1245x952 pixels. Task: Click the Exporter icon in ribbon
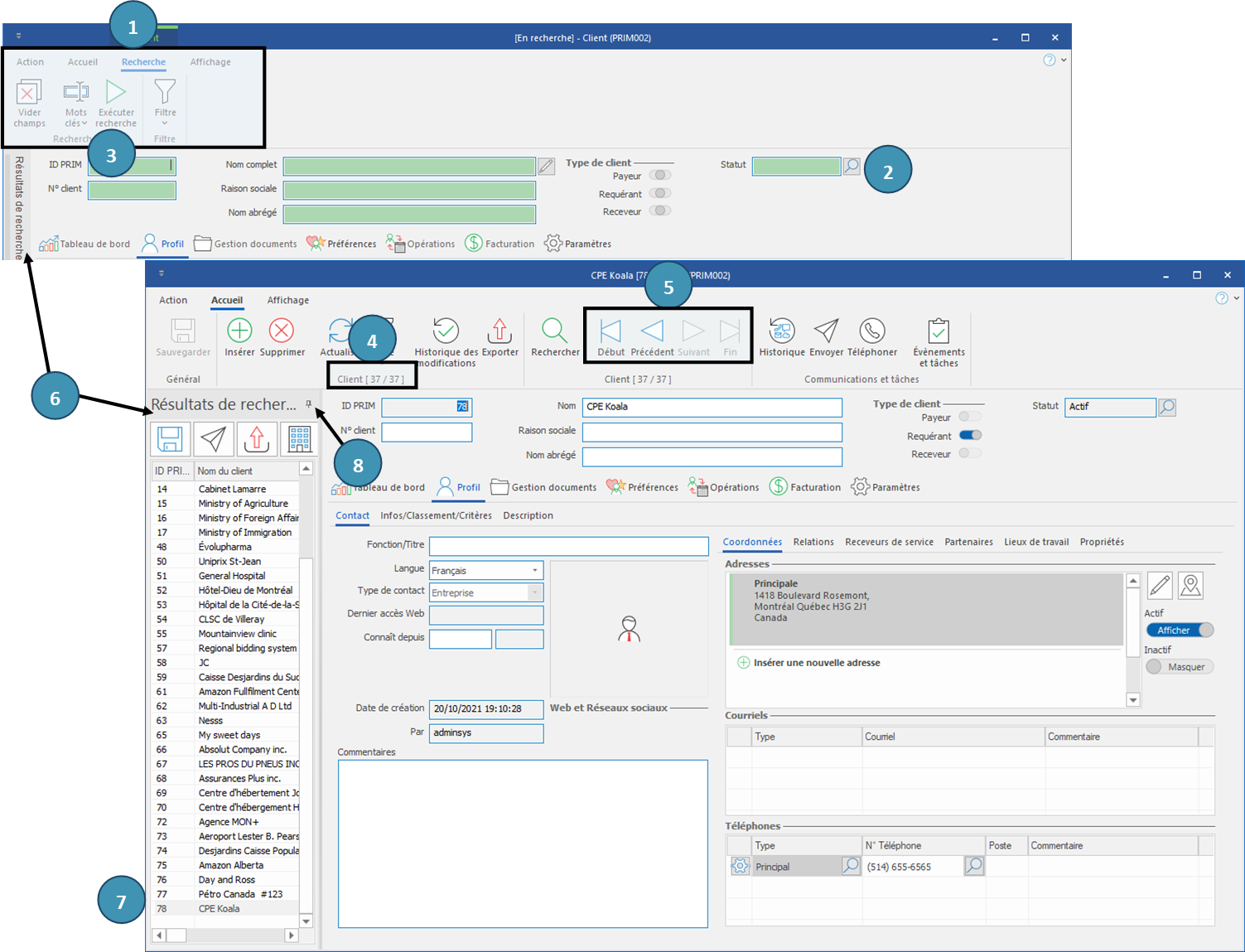[499, 331]
